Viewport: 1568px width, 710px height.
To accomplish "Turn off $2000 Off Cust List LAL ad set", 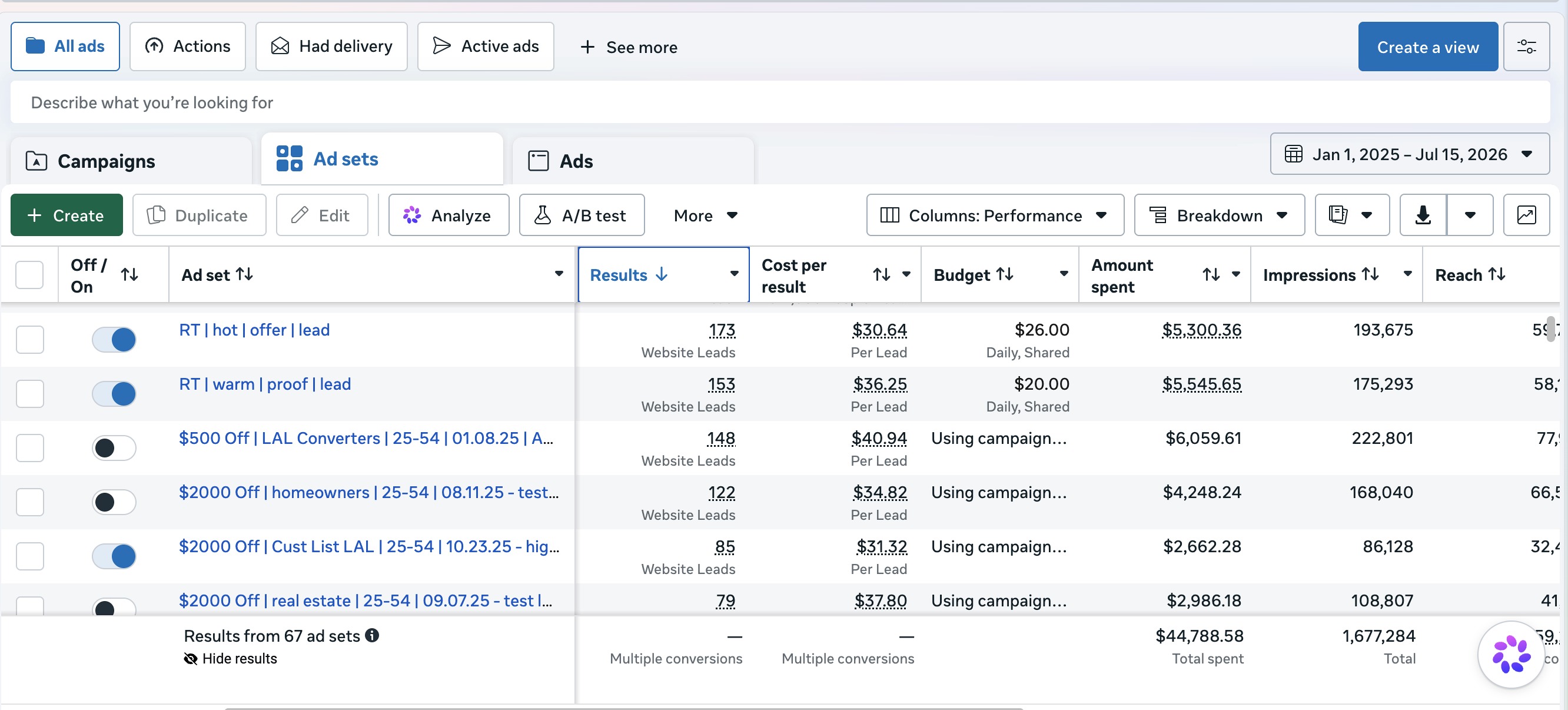I will point(114,556).
